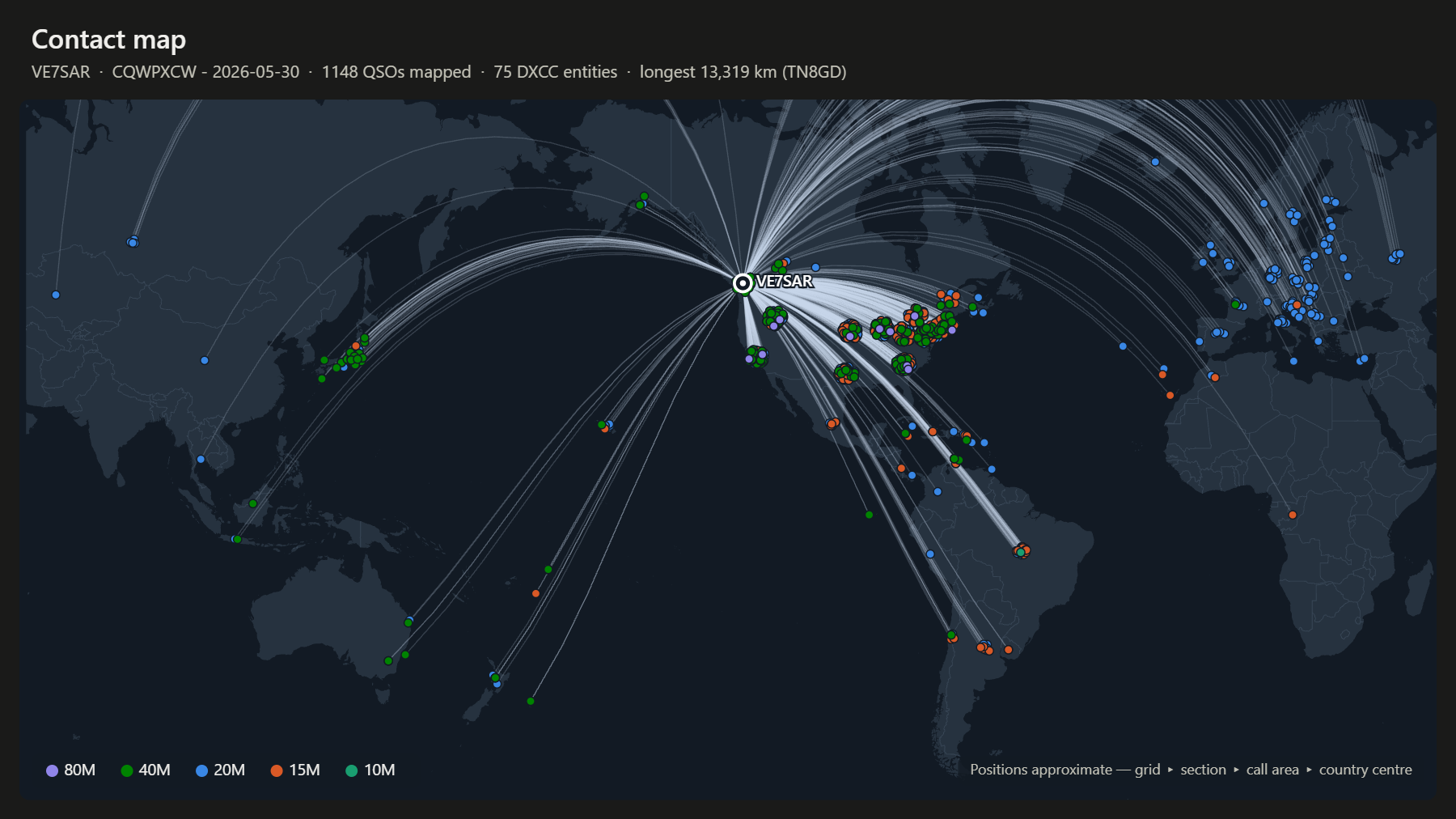Click the blue marker in Thailand
1456x819 pixels.
201,460
